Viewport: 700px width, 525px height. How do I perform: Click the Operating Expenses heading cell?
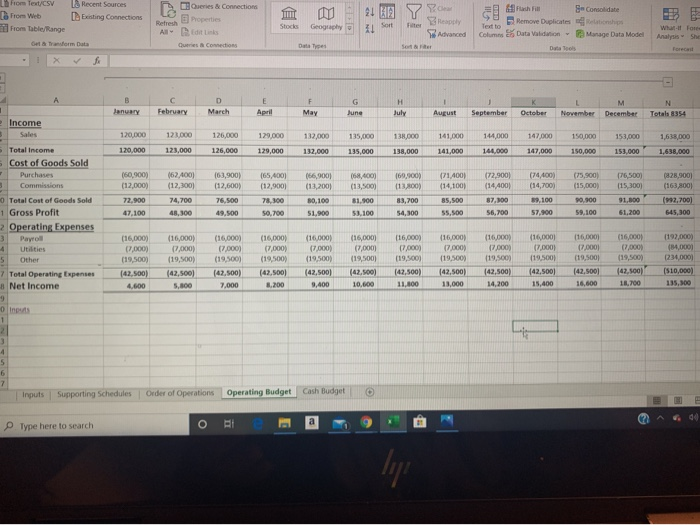tap(51, 227)
